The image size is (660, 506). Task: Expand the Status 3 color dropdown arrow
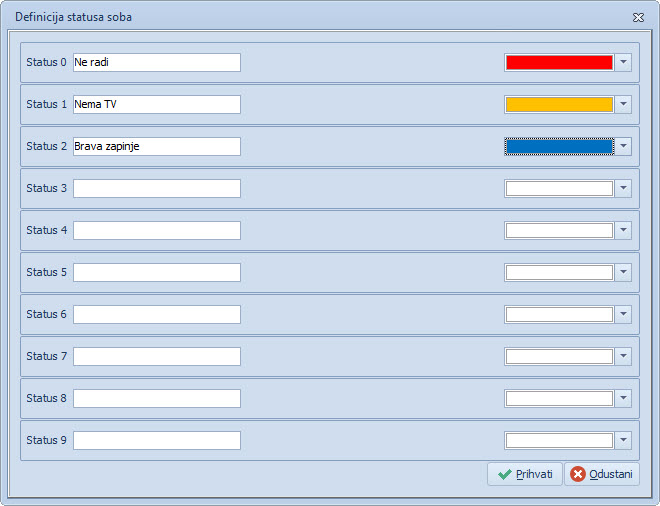tap(624, 188)
